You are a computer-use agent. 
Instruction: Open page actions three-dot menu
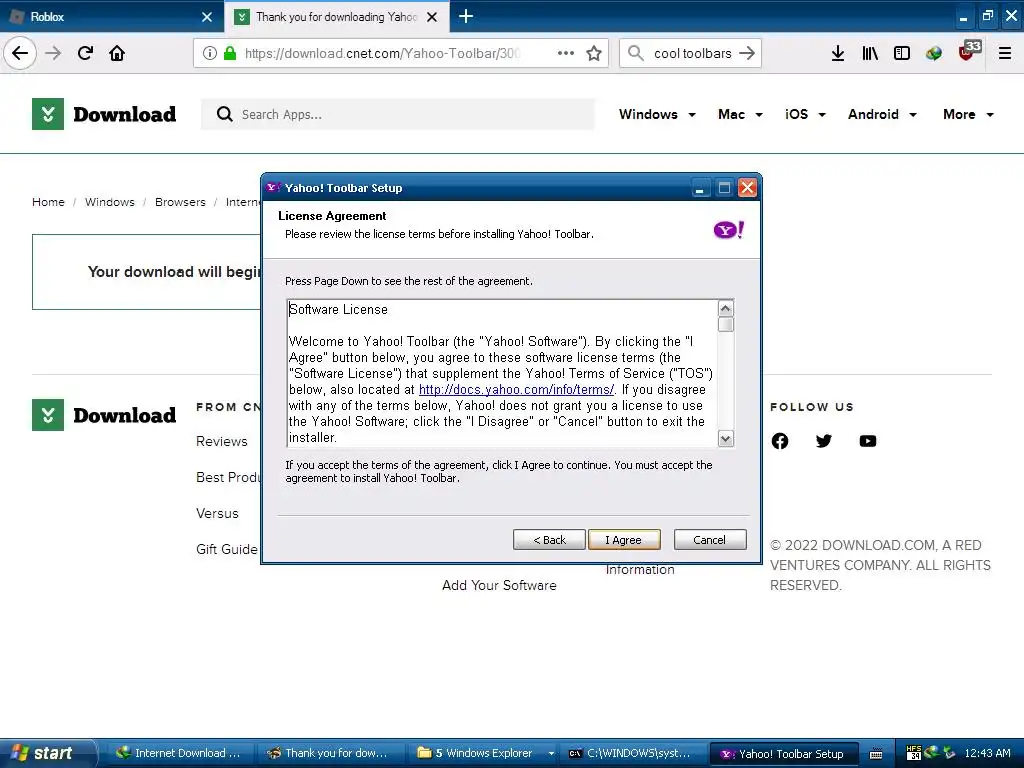tap(566, 53)
